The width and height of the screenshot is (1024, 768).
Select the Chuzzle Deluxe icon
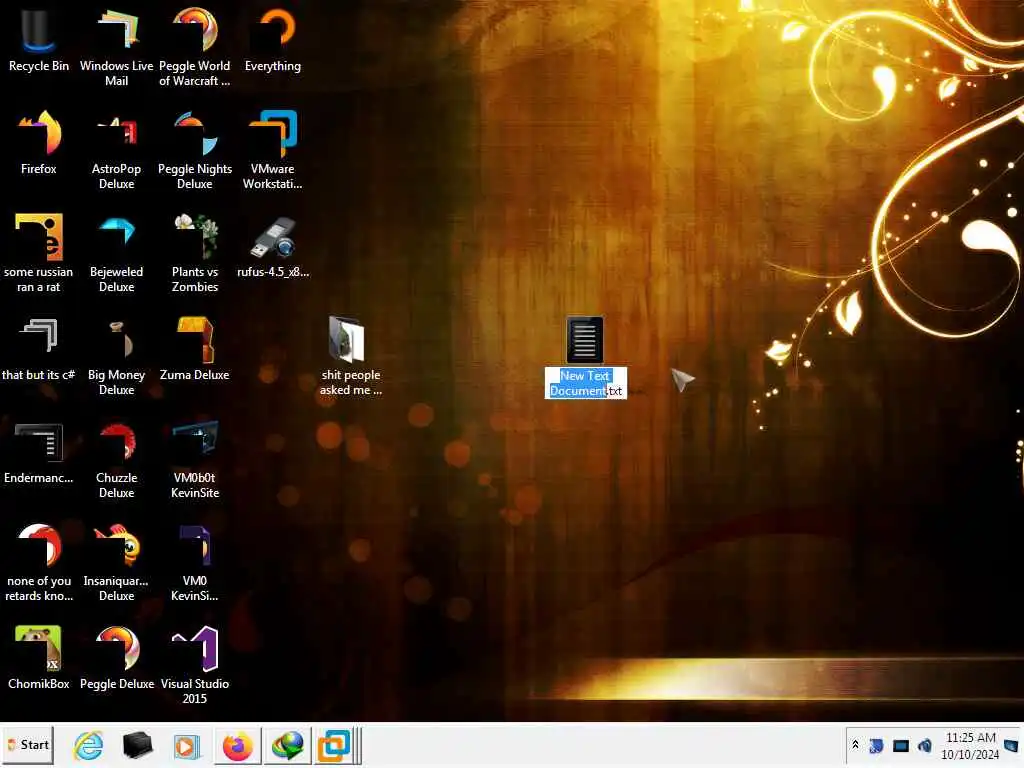116,458
